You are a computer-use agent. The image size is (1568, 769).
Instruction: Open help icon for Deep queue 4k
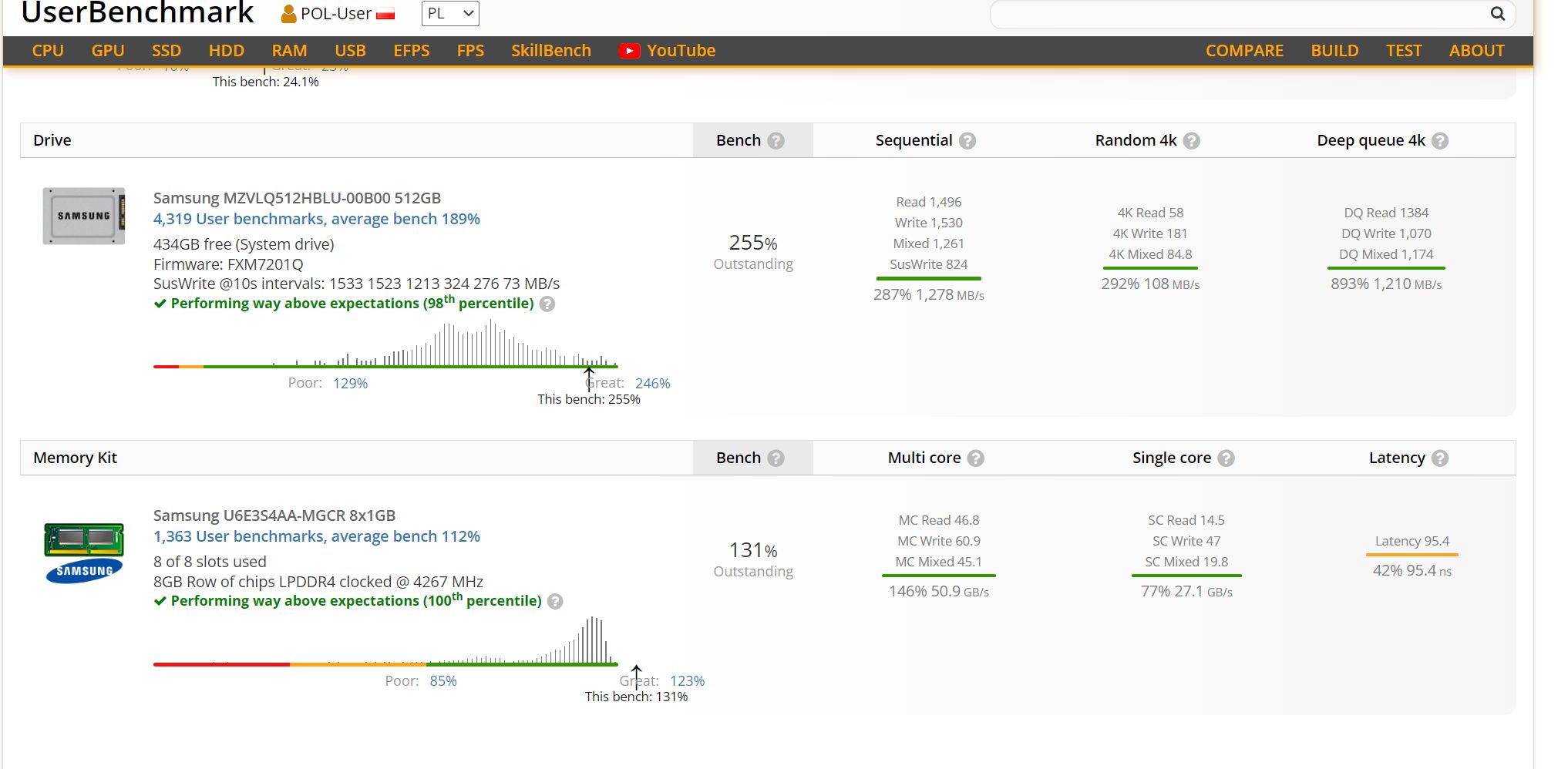click(1439, 141)
